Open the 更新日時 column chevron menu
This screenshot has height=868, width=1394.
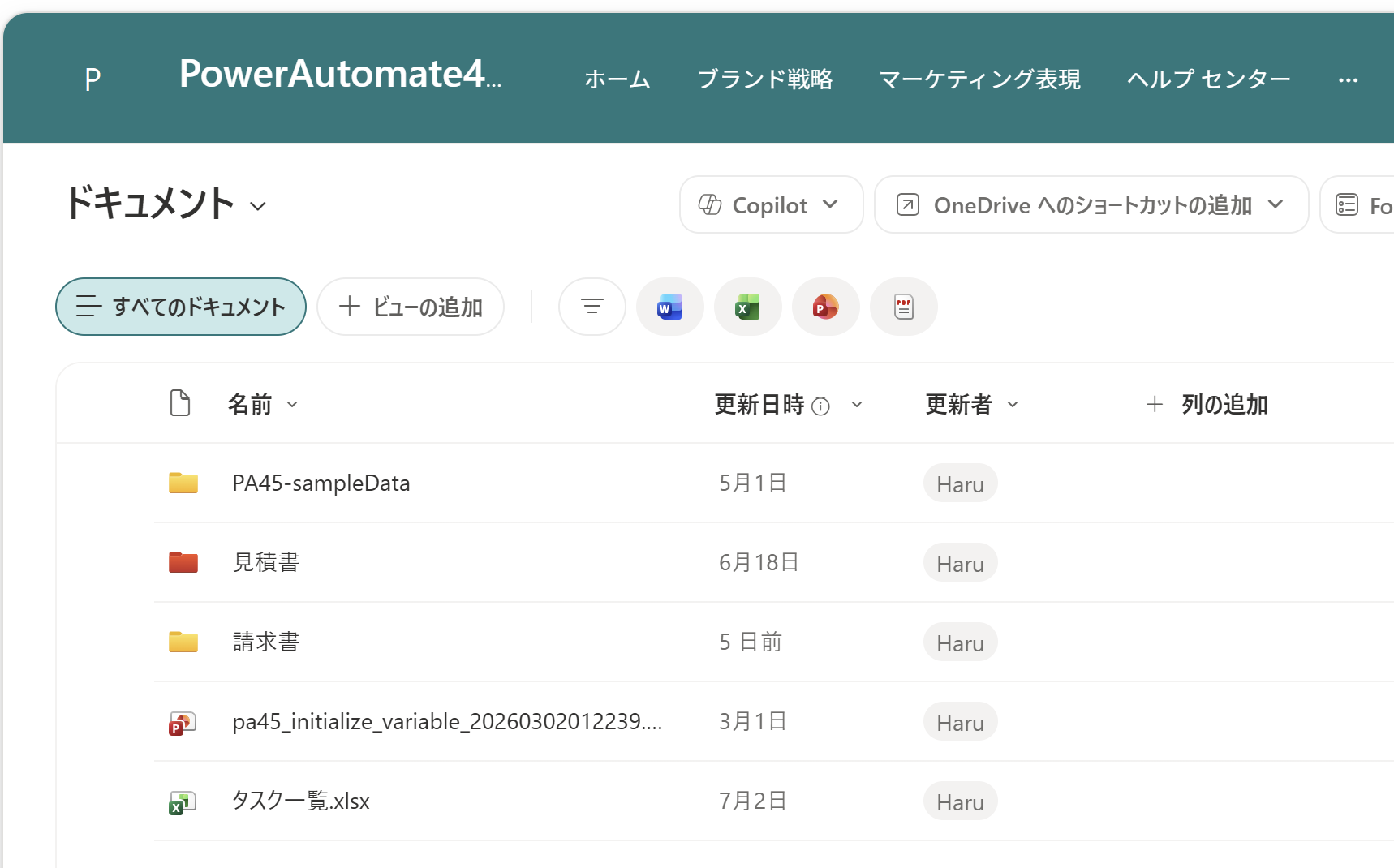pyautogui.click(x=857, y=404)
